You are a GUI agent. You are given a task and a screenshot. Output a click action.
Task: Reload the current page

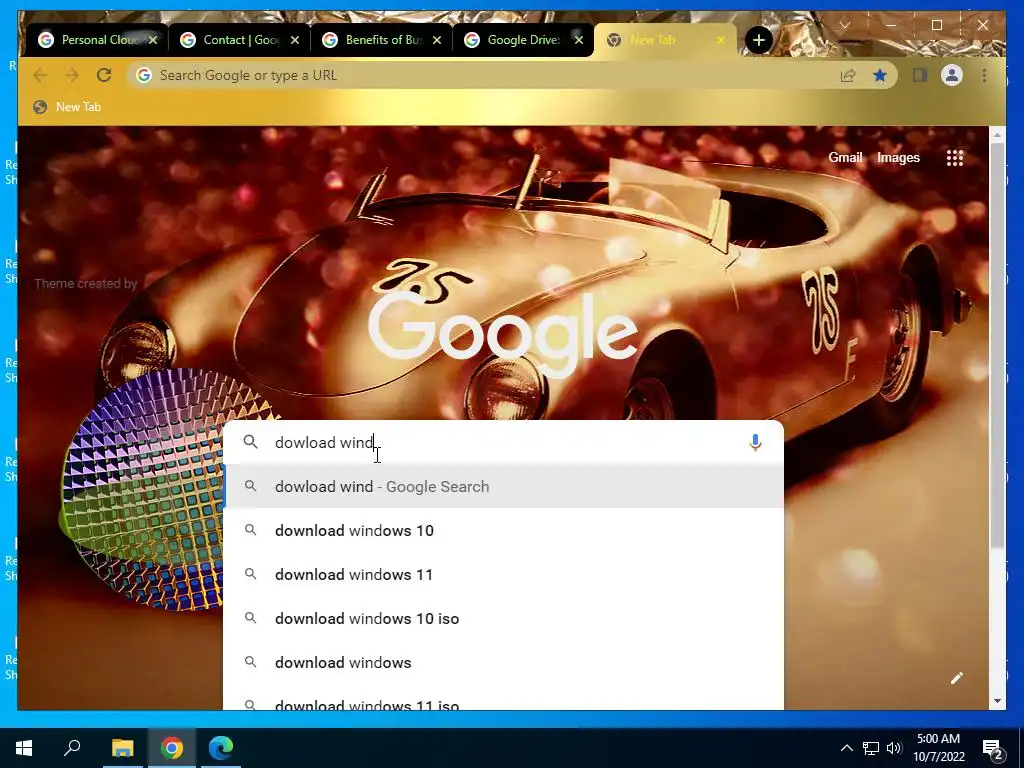pyautogui.click(x=104, y=75)
